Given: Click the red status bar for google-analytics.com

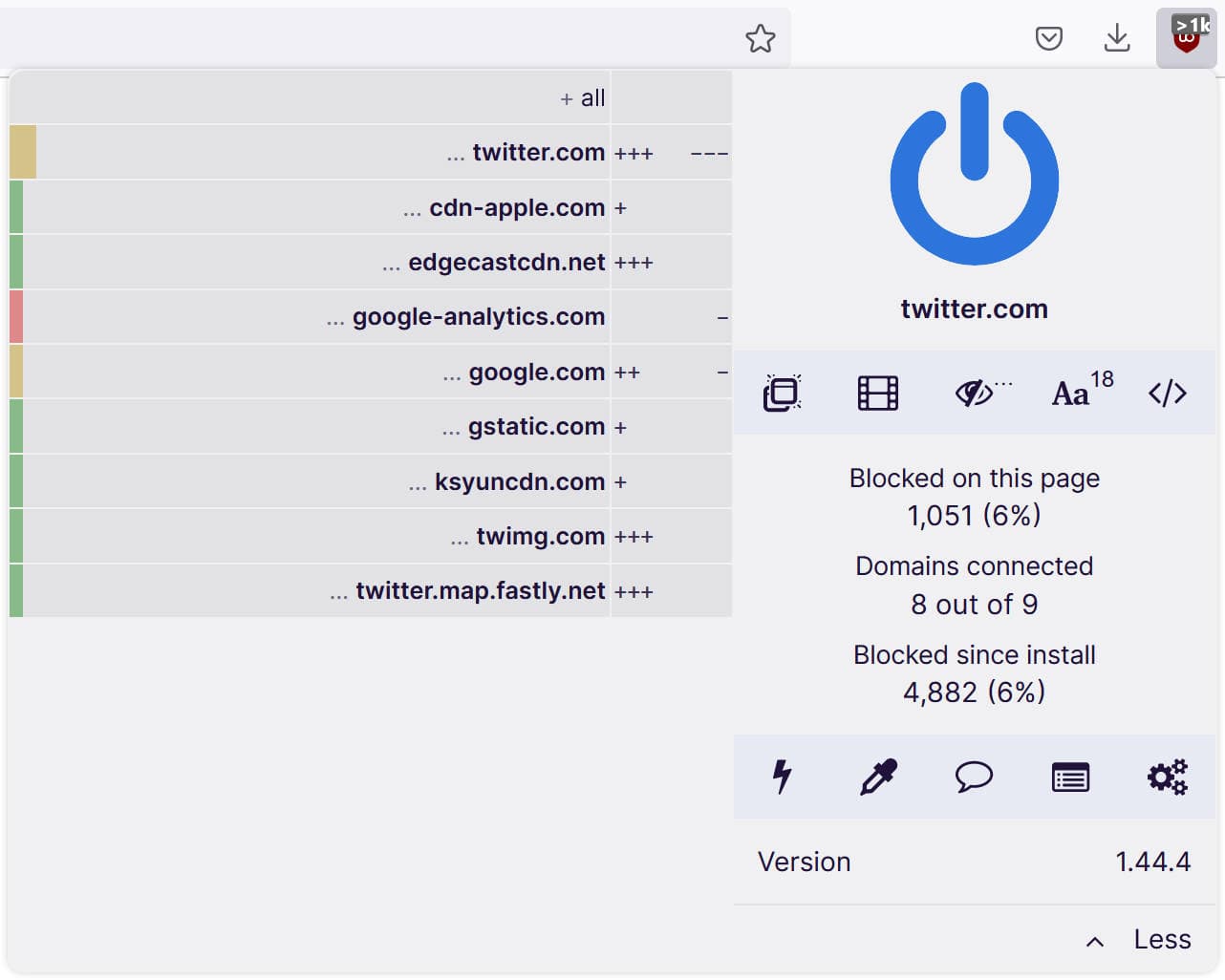Looking at the screenshot, I should point(16,317).
